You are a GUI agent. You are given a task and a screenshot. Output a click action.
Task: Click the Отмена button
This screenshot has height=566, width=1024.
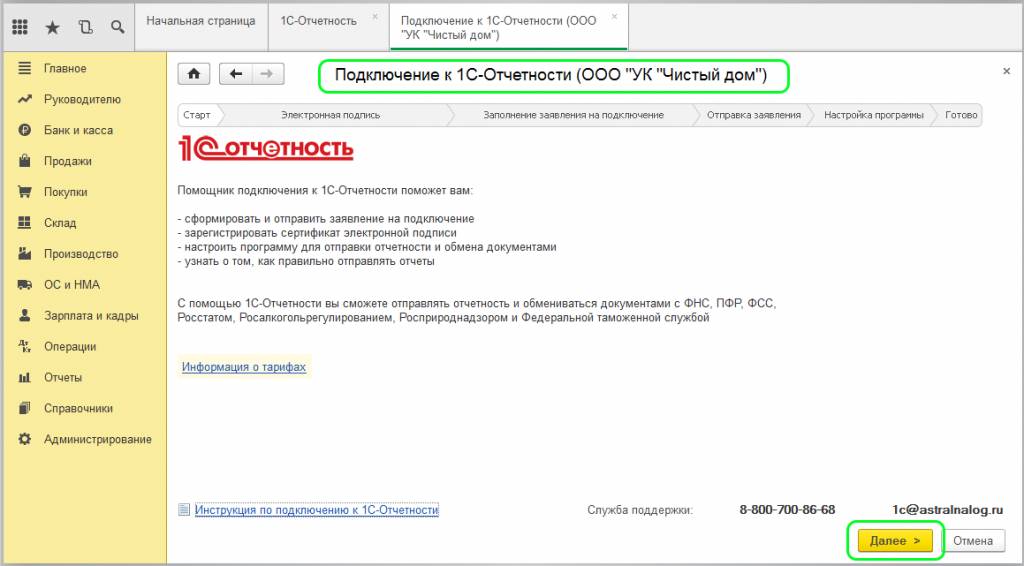(x=972, y=541)
